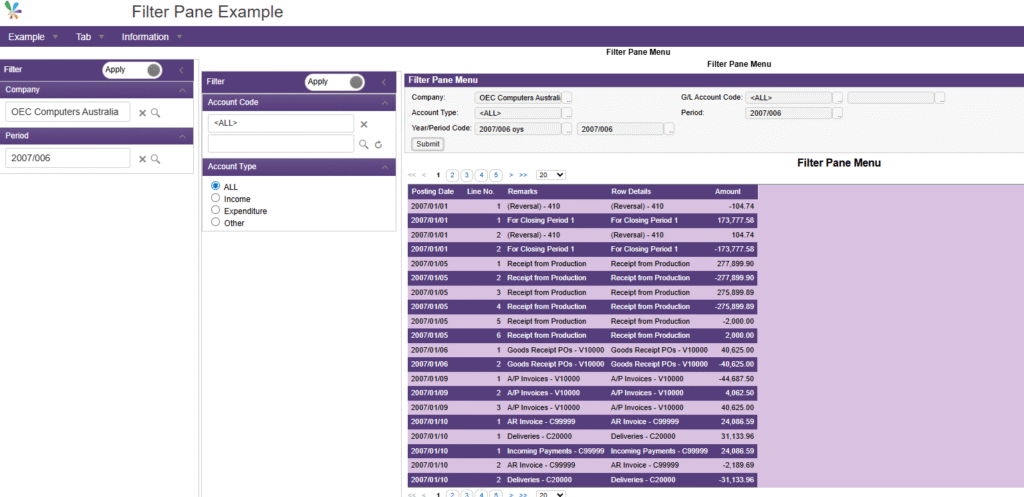Screen dimensions: 1024x497
Task: Toggle the Apply switch in Account Code pane
Action: (x=334, y=82)
